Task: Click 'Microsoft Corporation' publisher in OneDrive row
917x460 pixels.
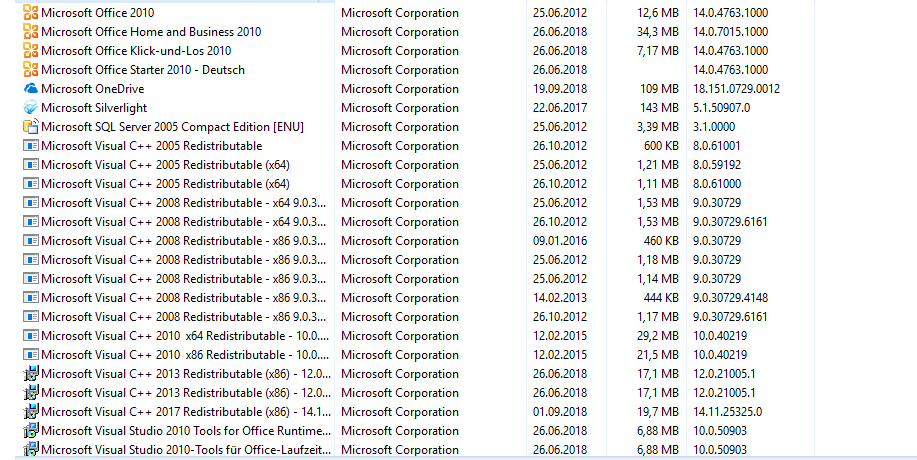Action: point(400,89)
